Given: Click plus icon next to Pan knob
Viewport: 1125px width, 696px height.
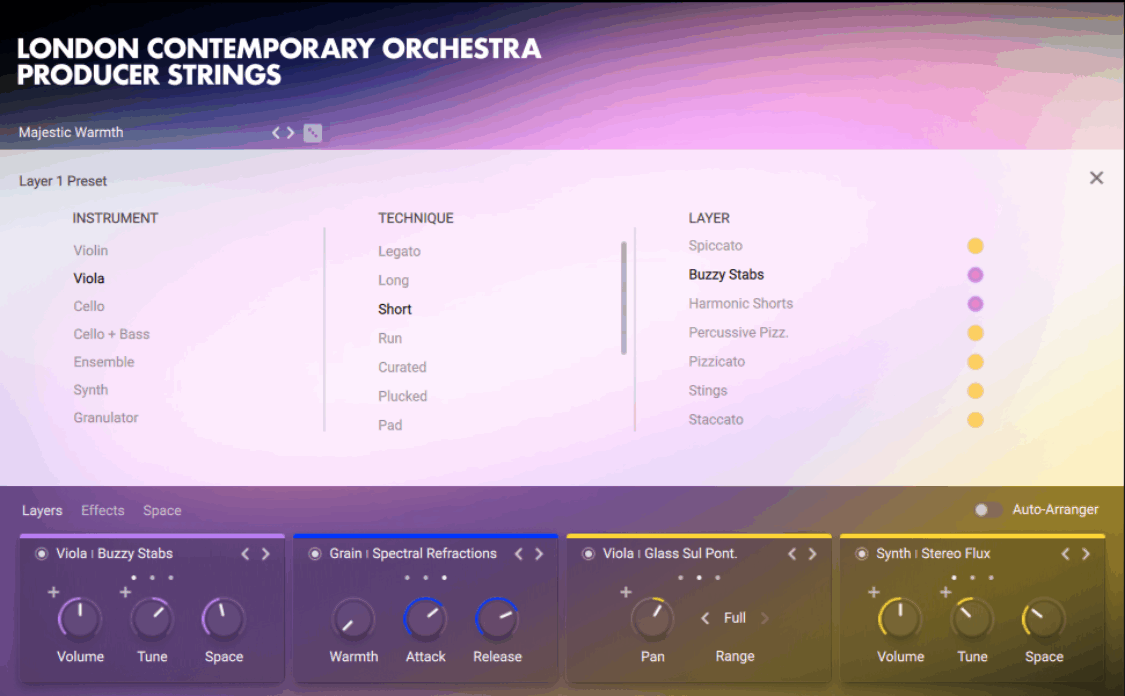Looking at the screenshot, I should tap(626, 593).
